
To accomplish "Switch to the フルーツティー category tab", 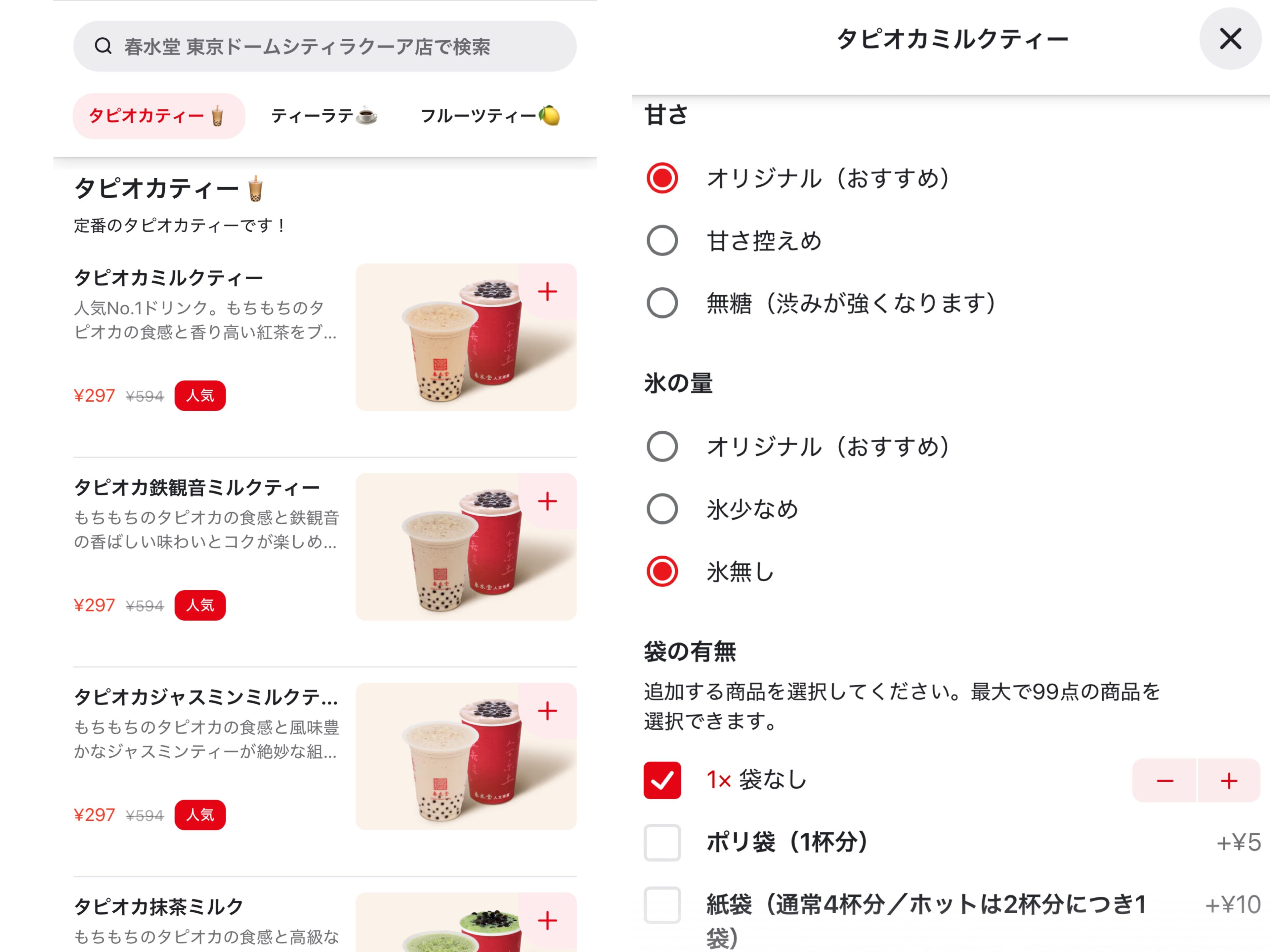I will (490, 116).
